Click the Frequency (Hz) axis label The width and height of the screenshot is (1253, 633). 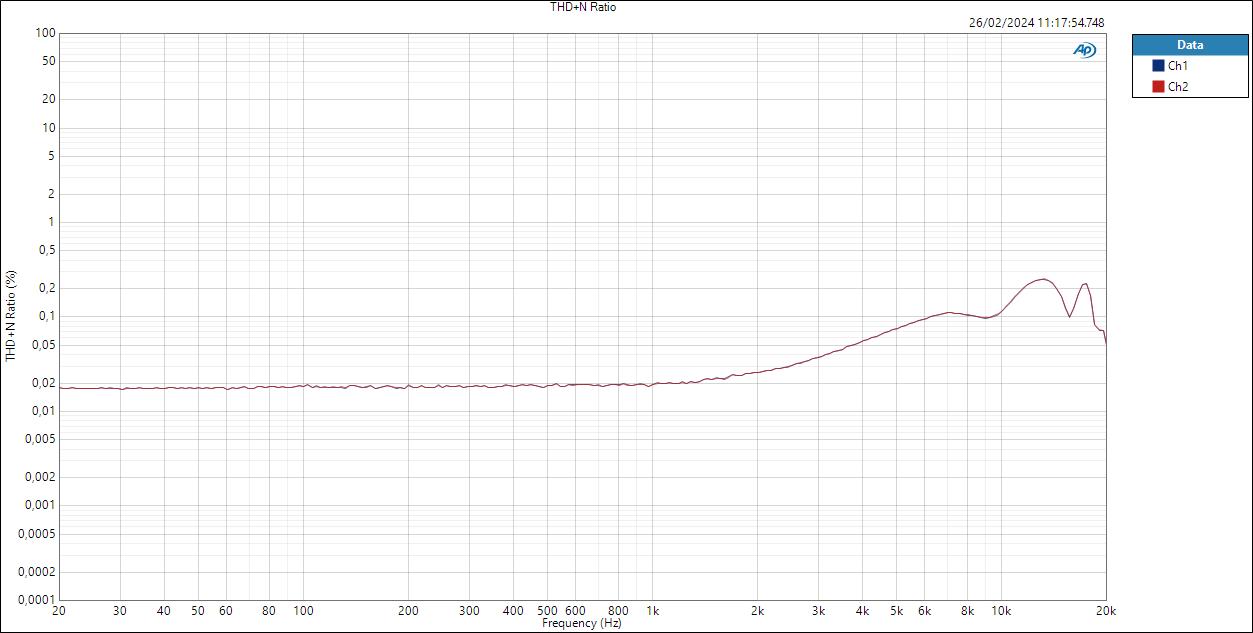pyautogui.click(x=583, y=622)
